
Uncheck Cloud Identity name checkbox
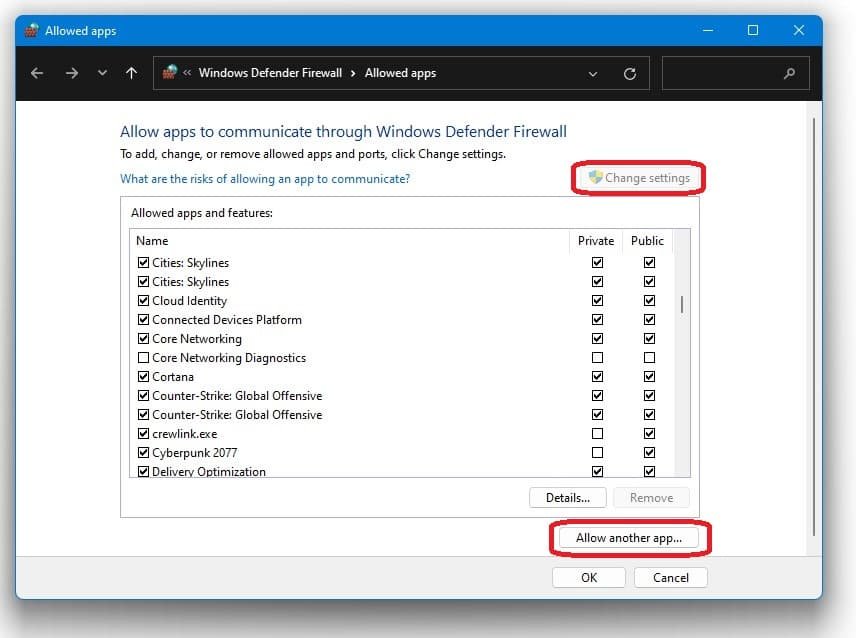click(144, 301)
